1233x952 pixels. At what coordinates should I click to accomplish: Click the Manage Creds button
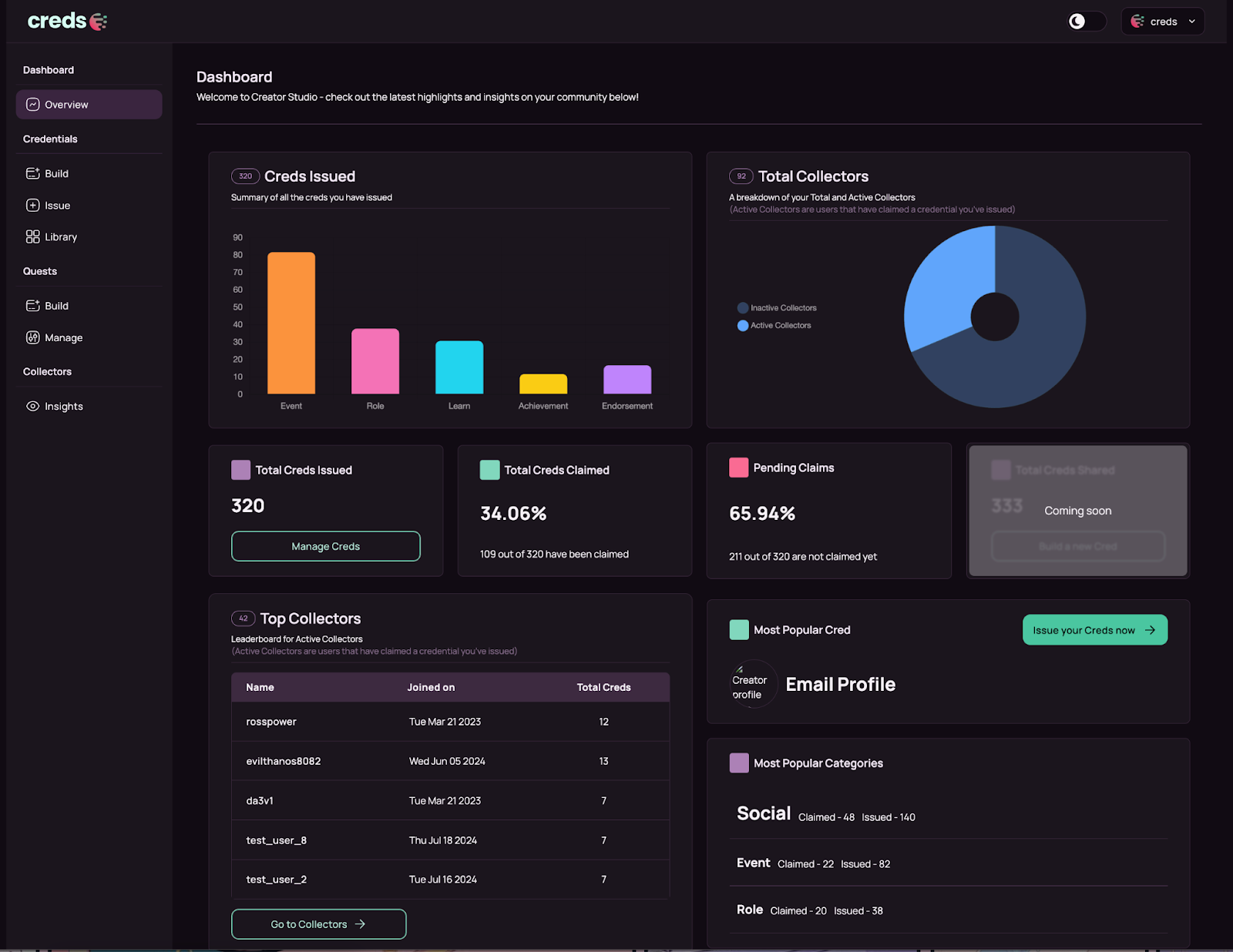pyautogui.click(x=325, y=546)
